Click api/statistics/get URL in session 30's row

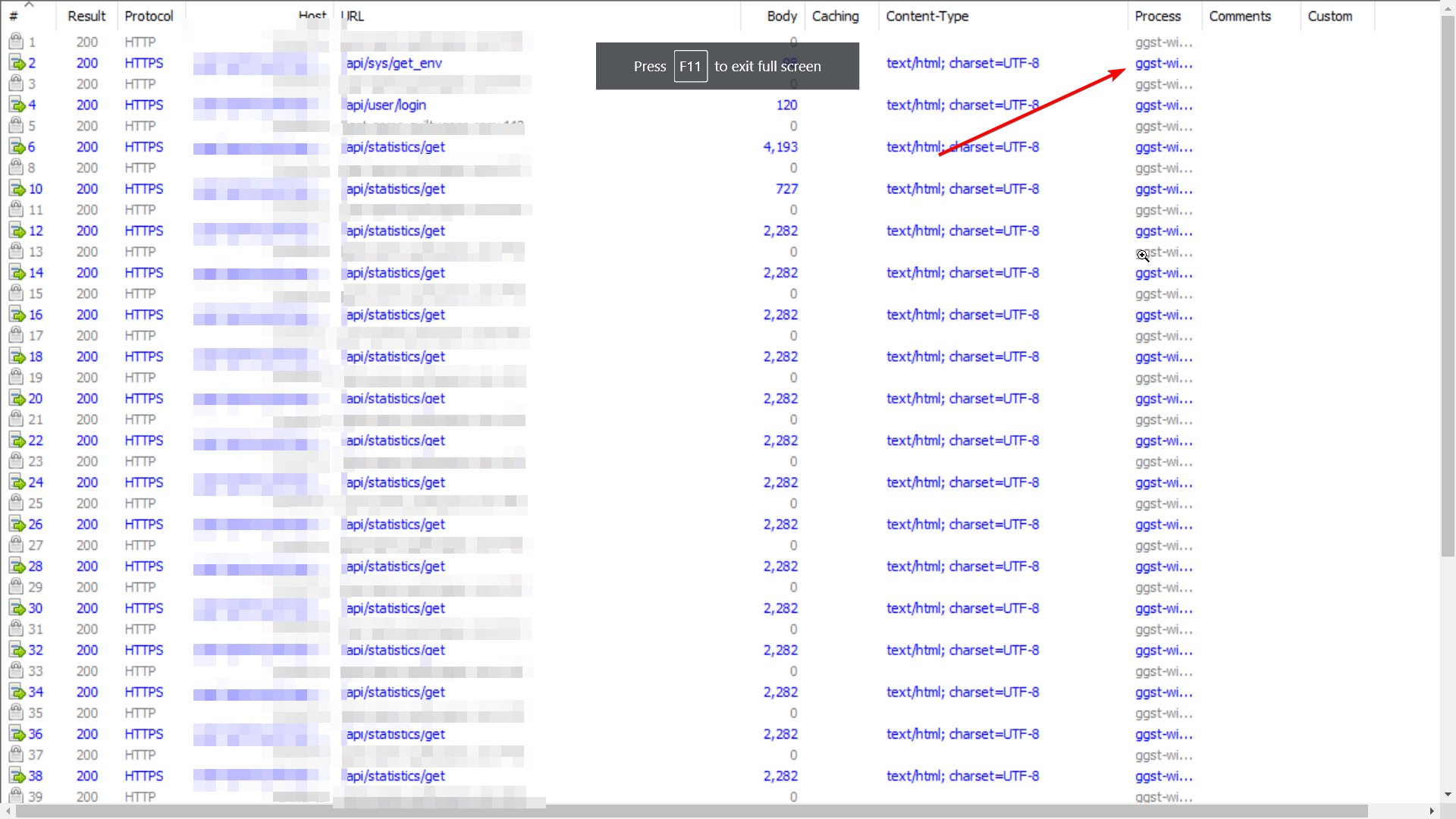tap(396, 608)
